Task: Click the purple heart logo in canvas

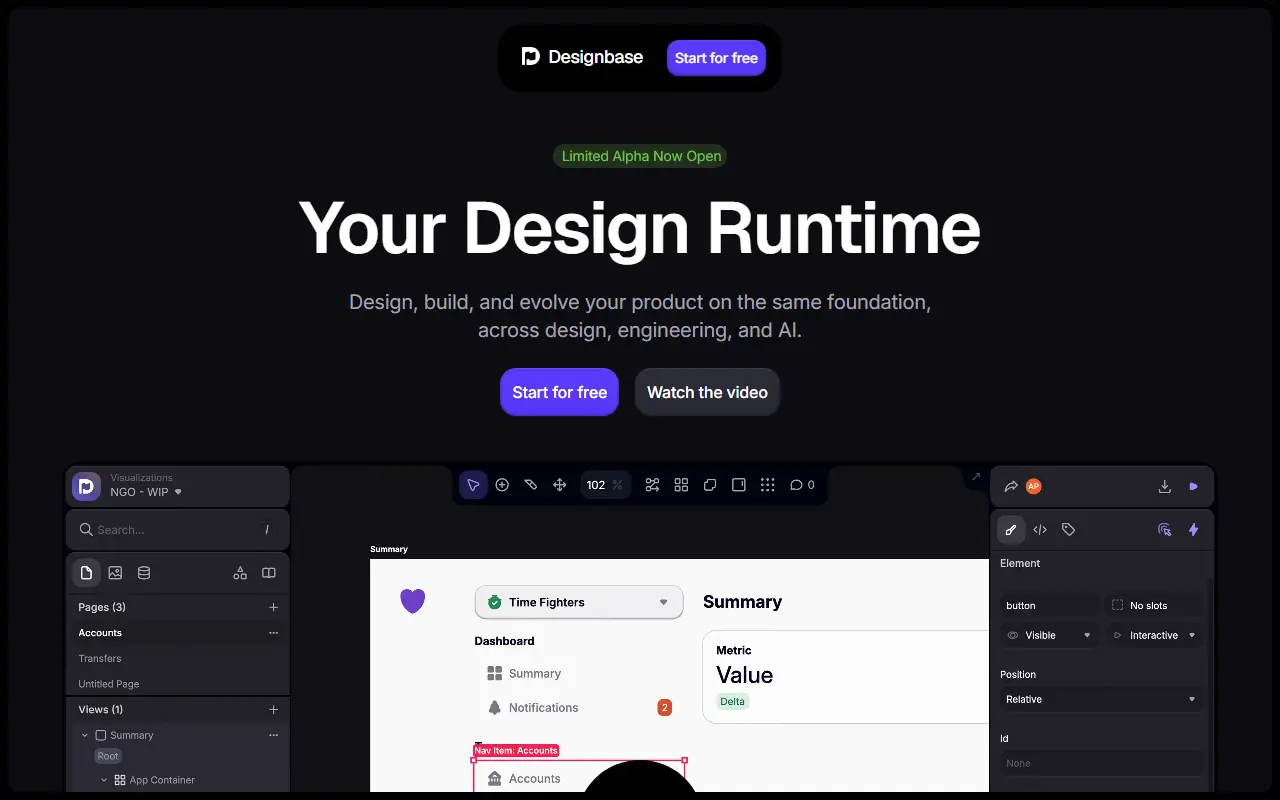Action: 413,601
